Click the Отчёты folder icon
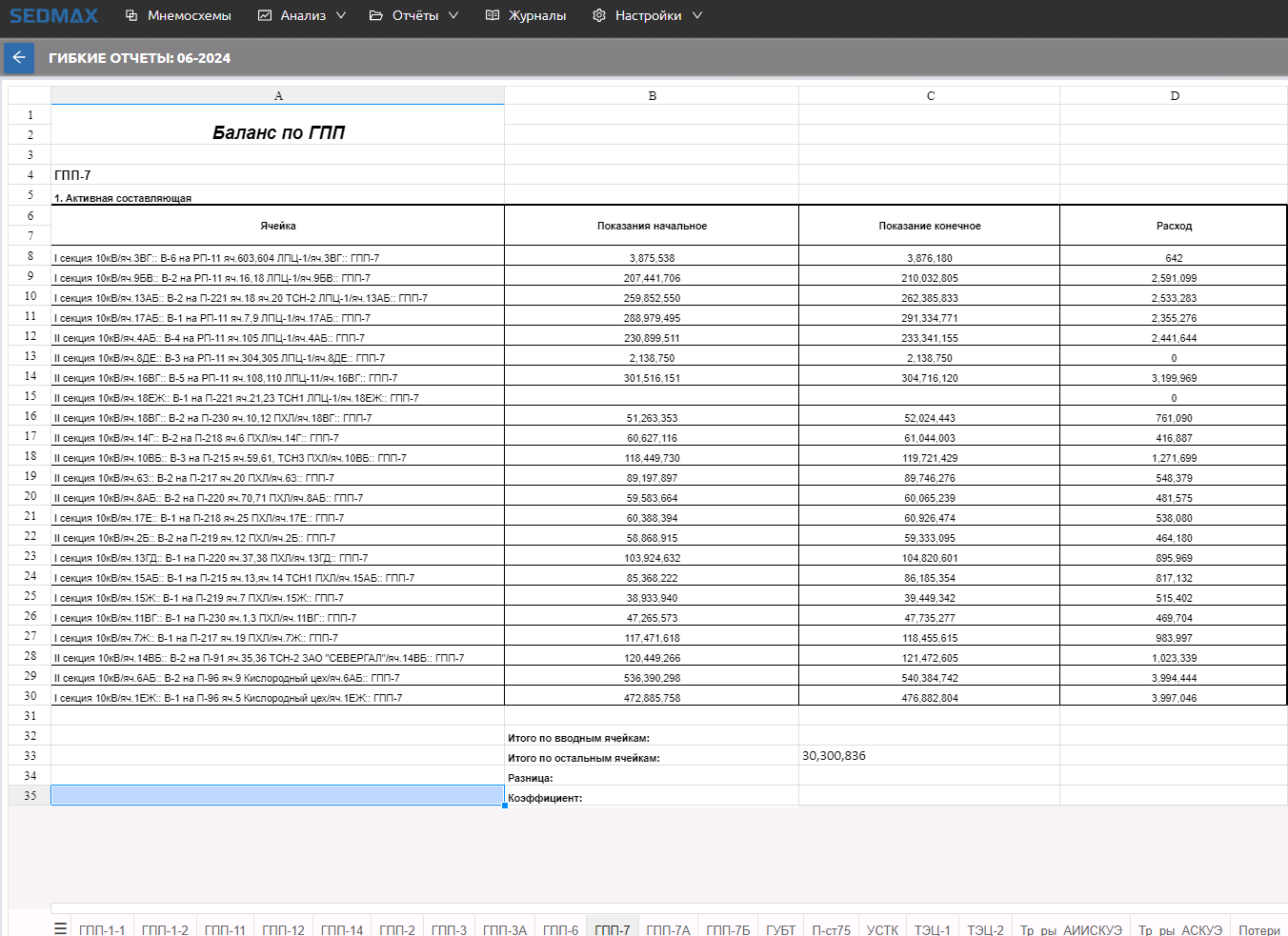 [376, 15]
